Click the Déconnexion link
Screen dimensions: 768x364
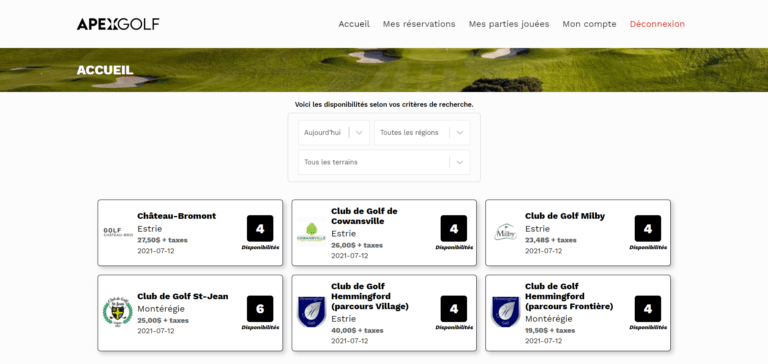[657, 24]
